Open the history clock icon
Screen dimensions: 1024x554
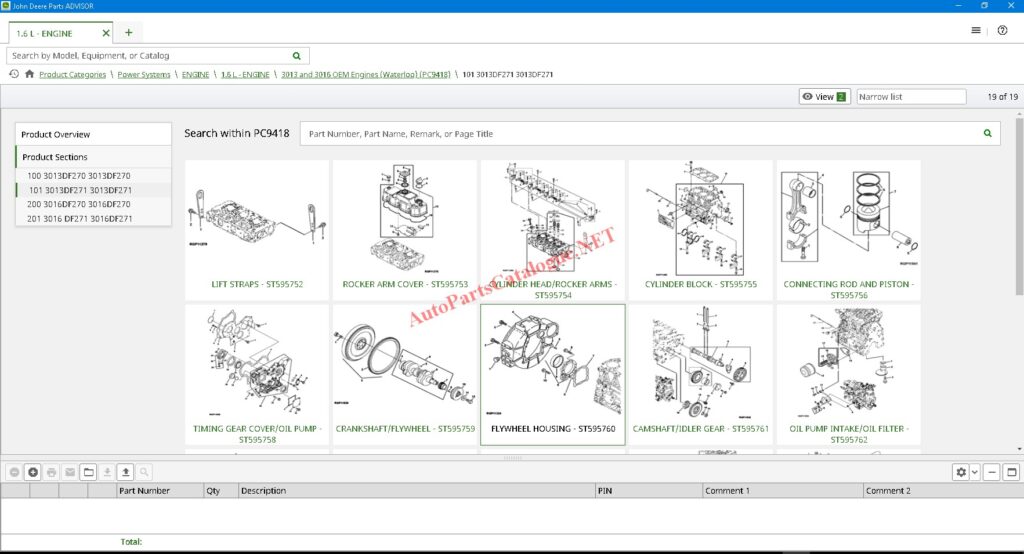coord(14,74)
